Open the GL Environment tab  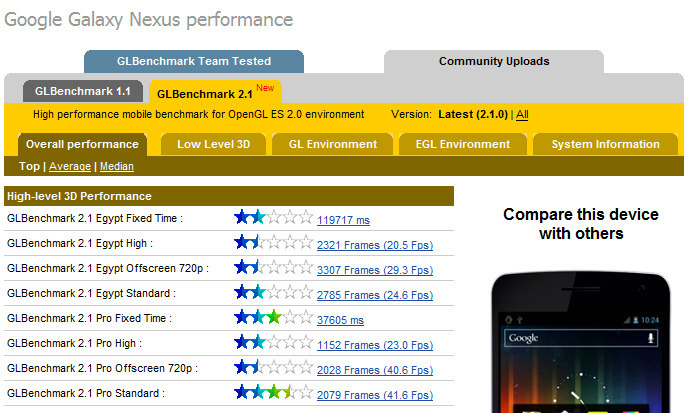click(333, 144)
